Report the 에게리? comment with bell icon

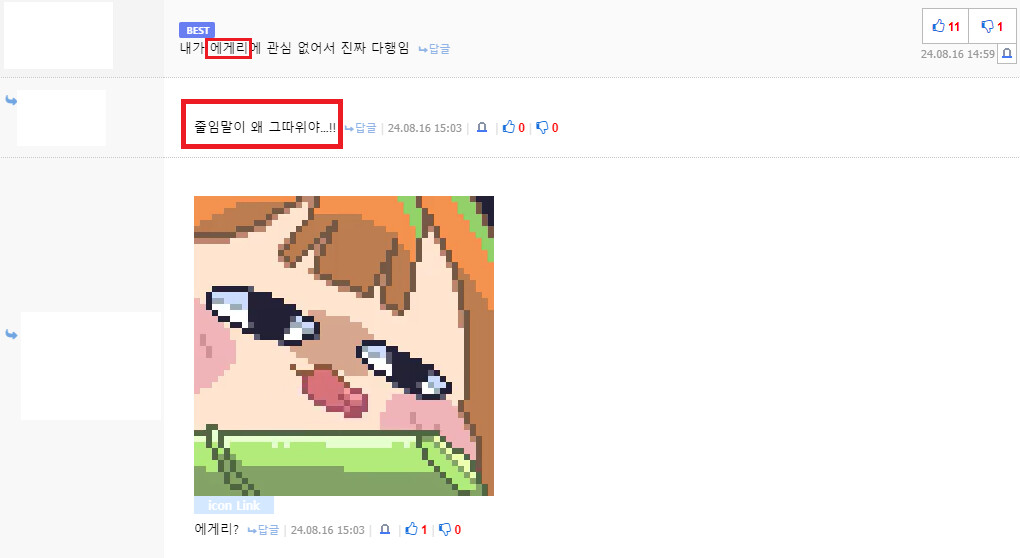pyautogui.click(x=385, y=529)
